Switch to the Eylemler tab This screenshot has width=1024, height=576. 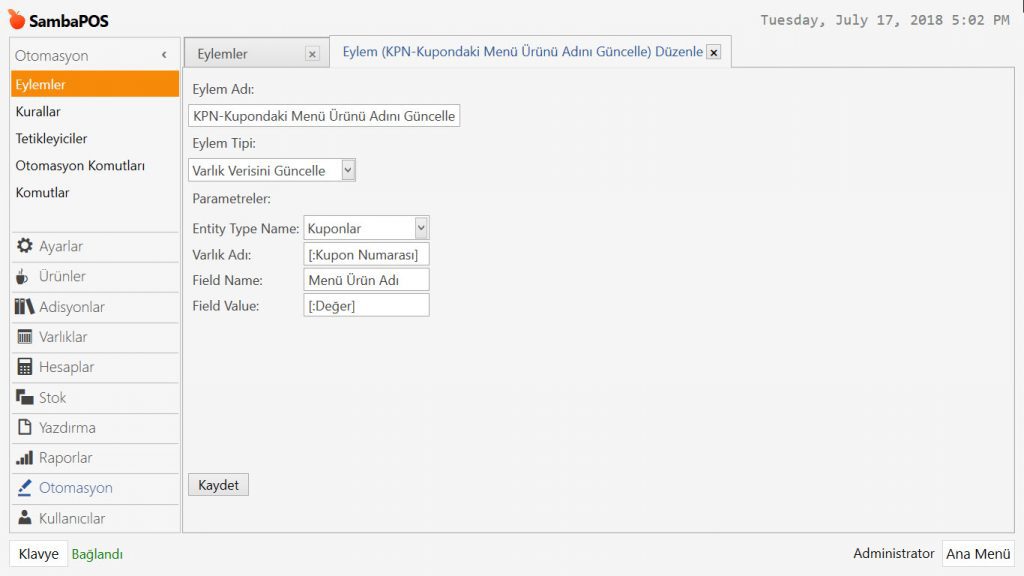tap(223, 54)
